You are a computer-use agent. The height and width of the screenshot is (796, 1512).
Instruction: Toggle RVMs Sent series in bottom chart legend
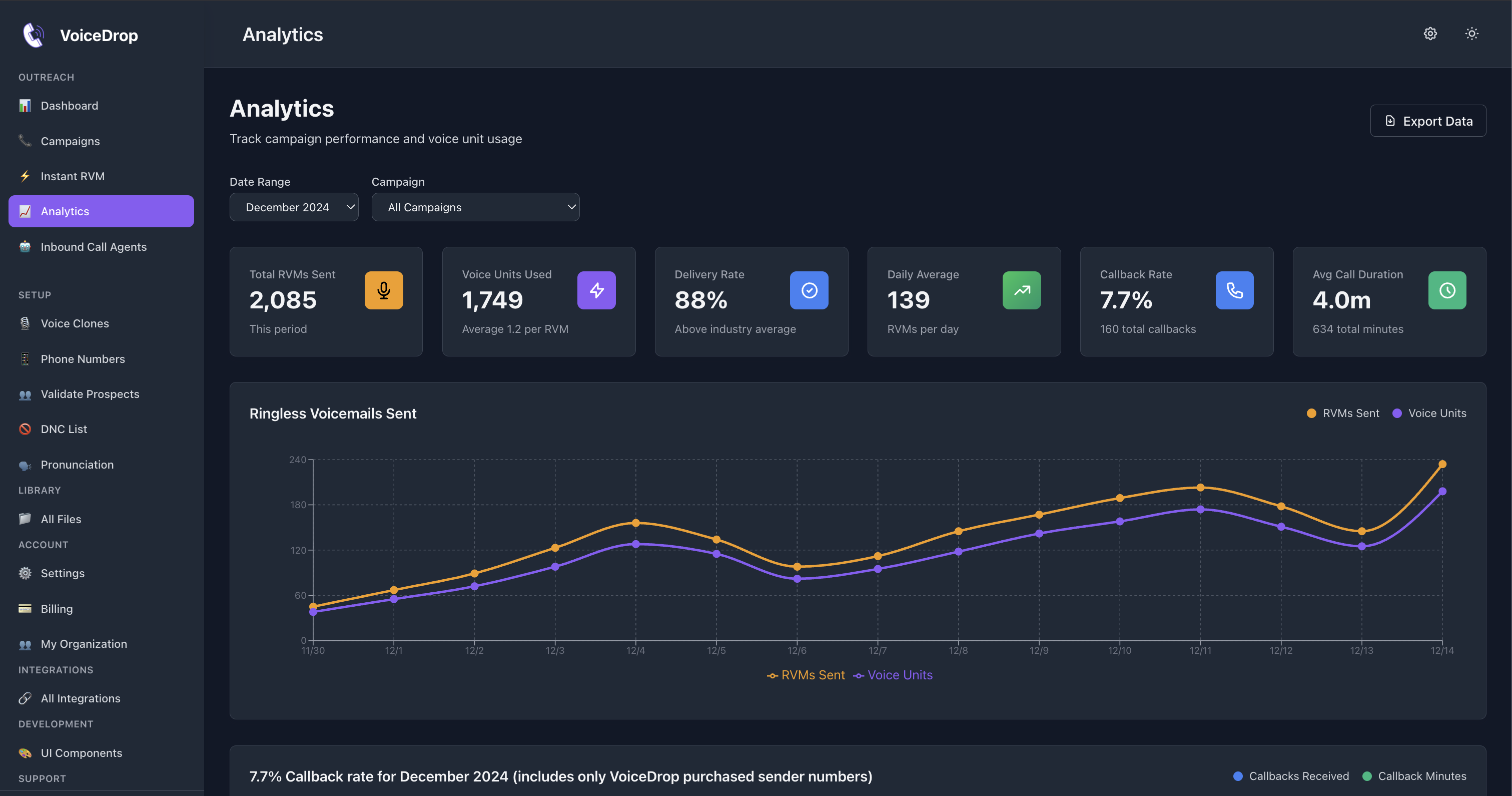806,675
